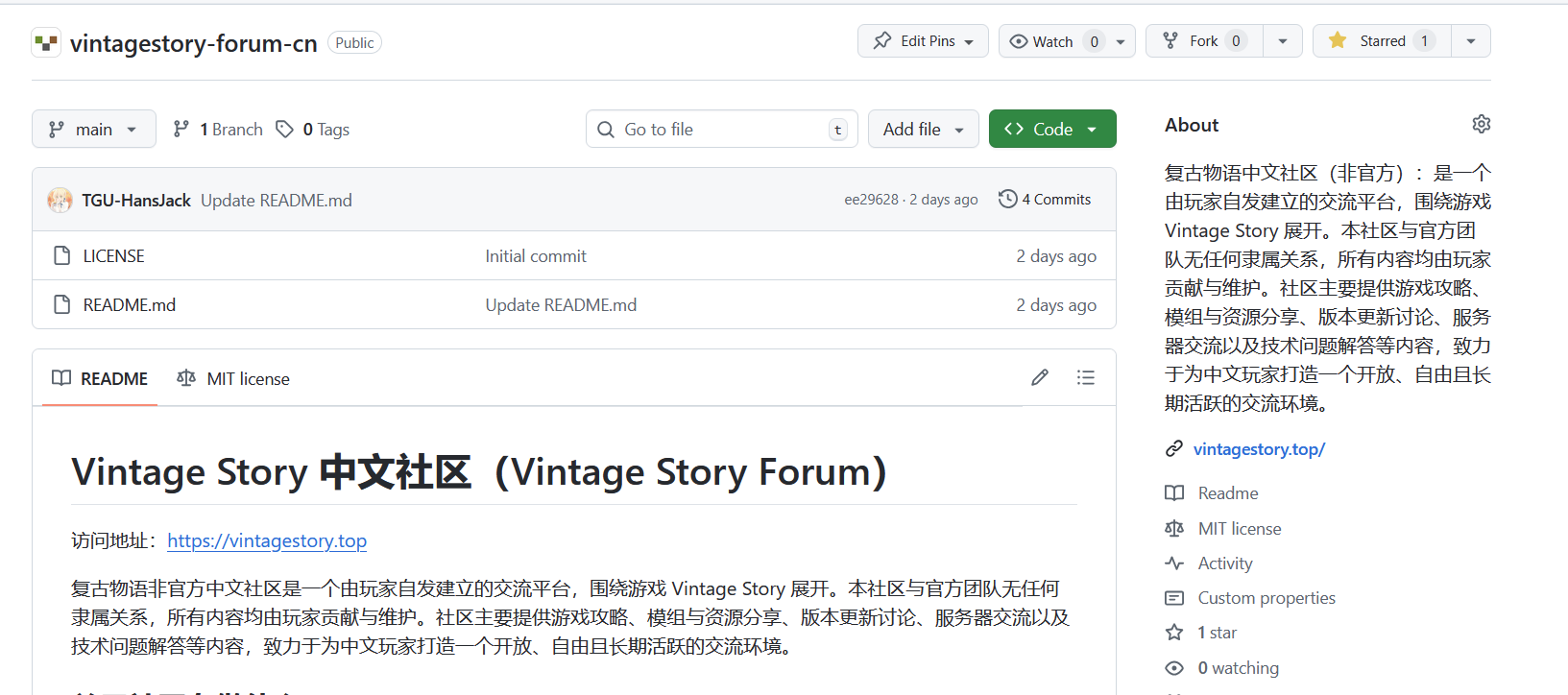
Task: Click the Watch eye button
Action: point(1055,41)
